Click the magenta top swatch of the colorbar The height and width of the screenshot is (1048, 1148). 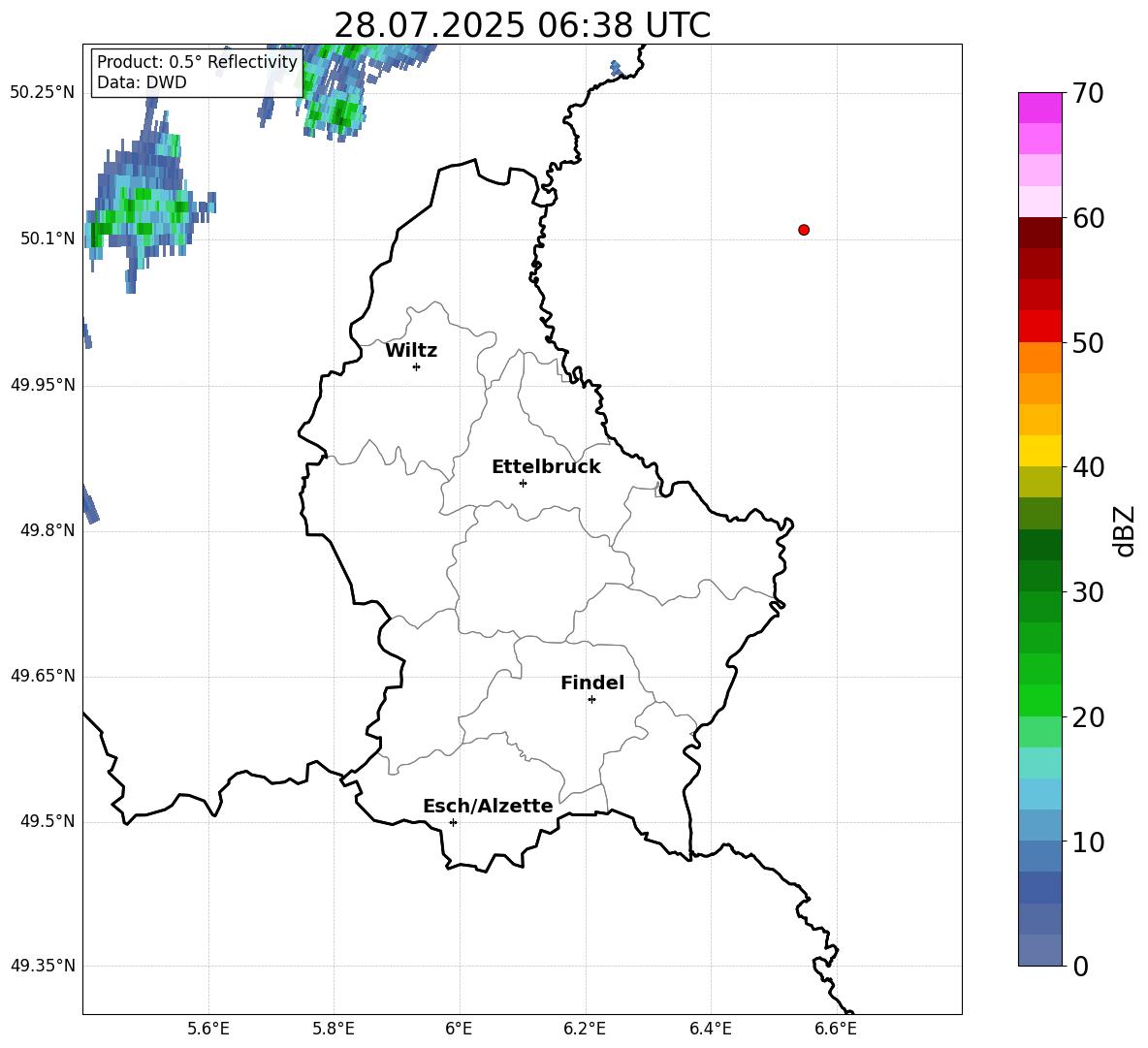1040,108
